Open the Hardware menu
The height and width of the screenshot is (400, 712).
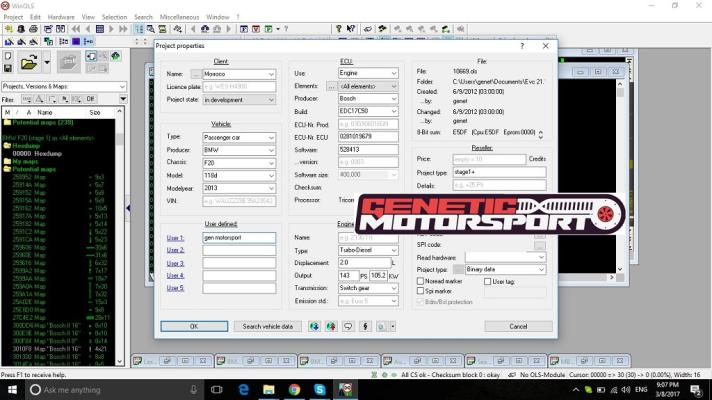(61, 17)
